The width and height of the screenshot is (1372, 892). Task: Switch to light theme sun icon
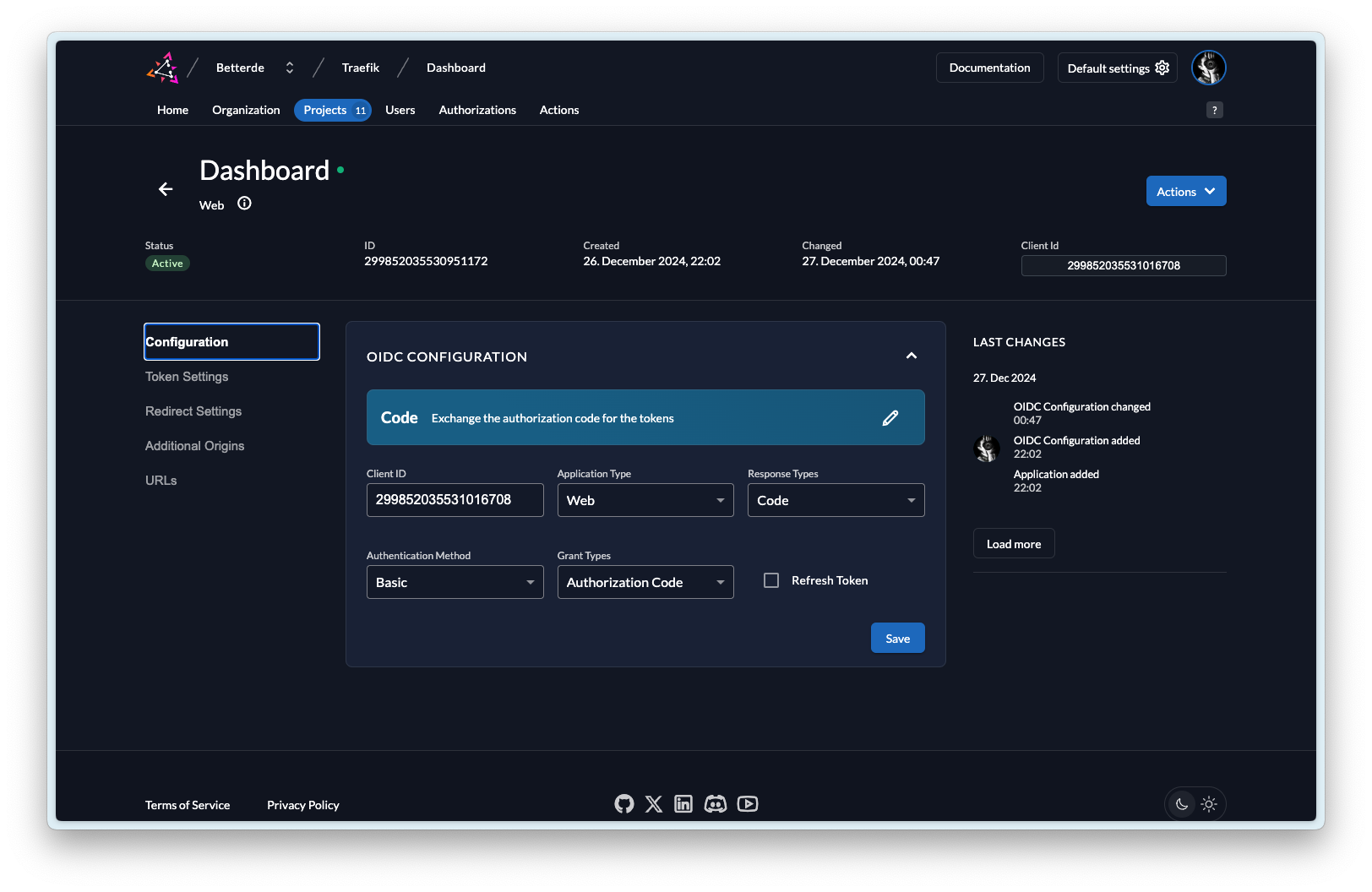[x=1209, y=804]
